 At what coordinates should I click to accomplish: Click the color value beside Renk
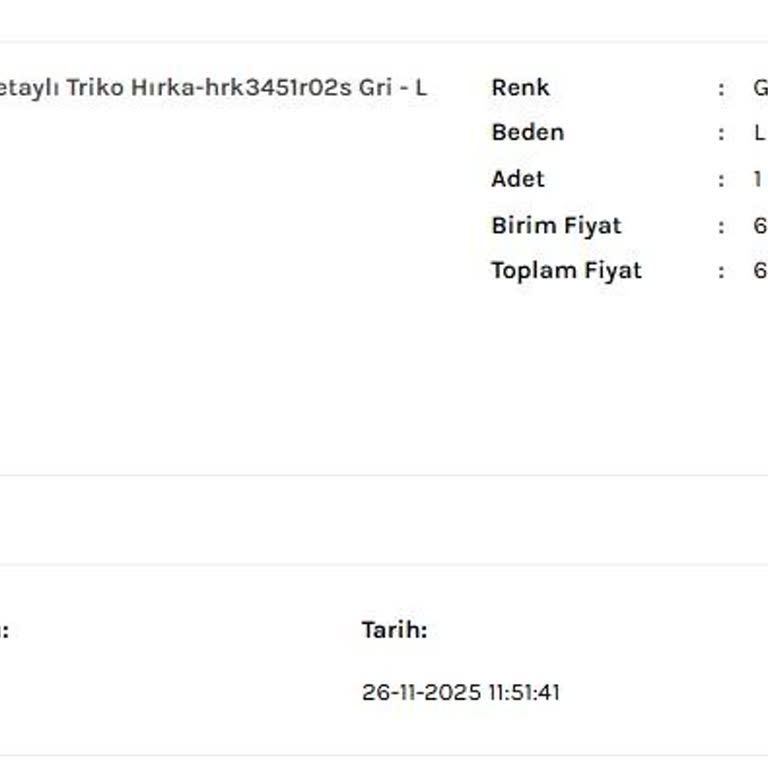[x=760, y=88]
